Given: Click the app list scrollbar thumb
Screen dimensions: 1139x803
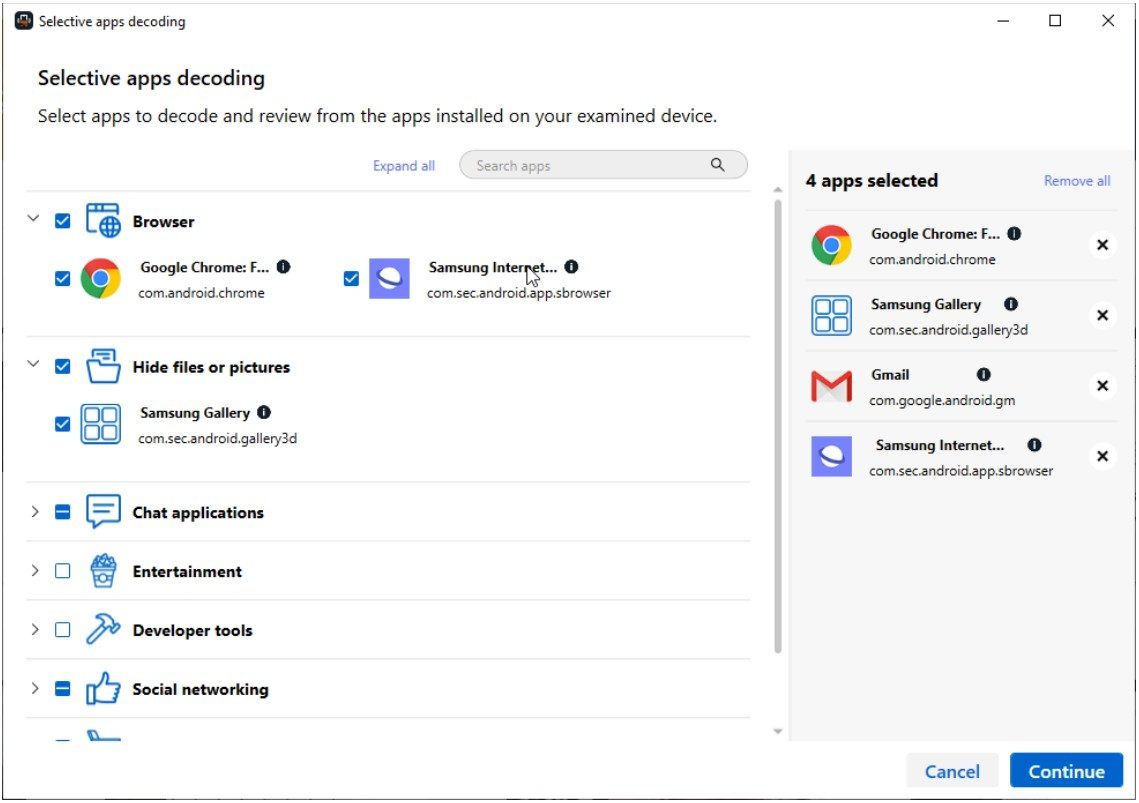Looking at the screenshot, I should coord(777,426).
